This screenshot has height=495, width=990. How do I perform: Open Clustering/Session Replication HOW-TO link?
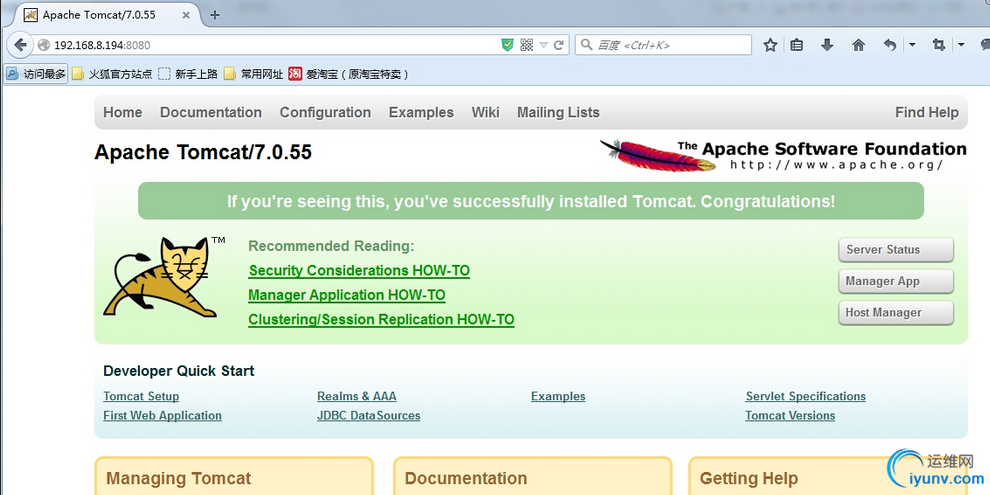point(381,319)
